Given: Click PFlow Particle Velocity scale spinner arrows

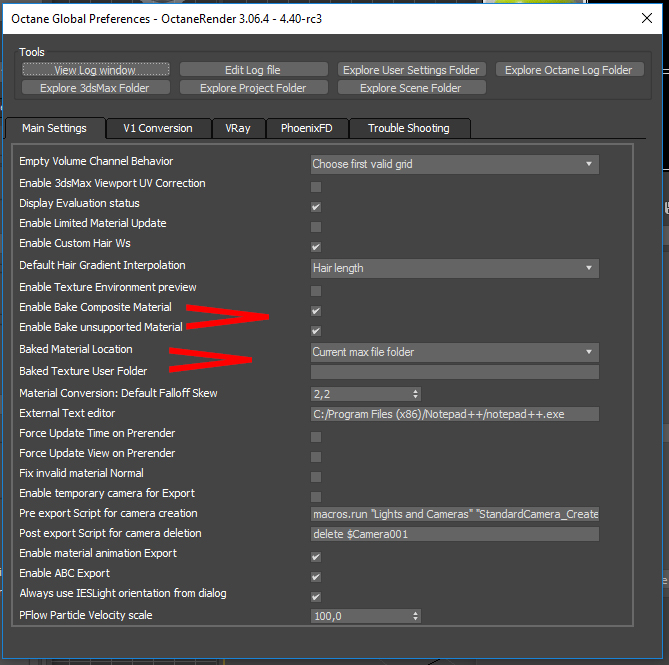Looking at the screenshot, I should pos(416,616).
